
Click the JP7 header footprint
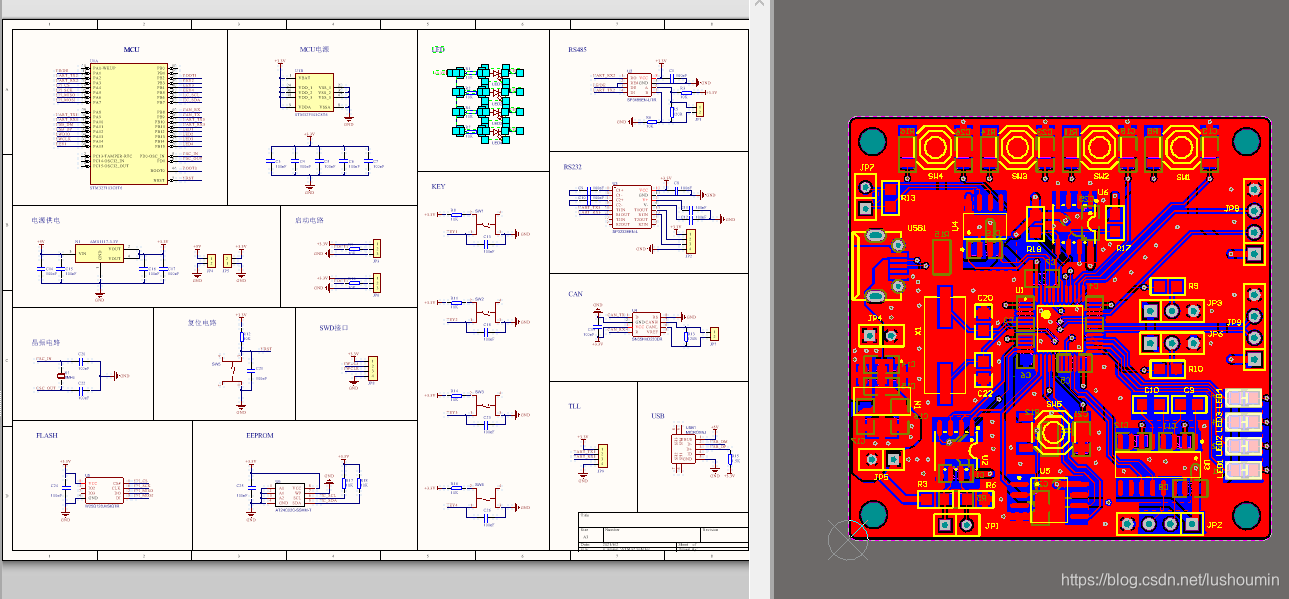click(865, 197)
